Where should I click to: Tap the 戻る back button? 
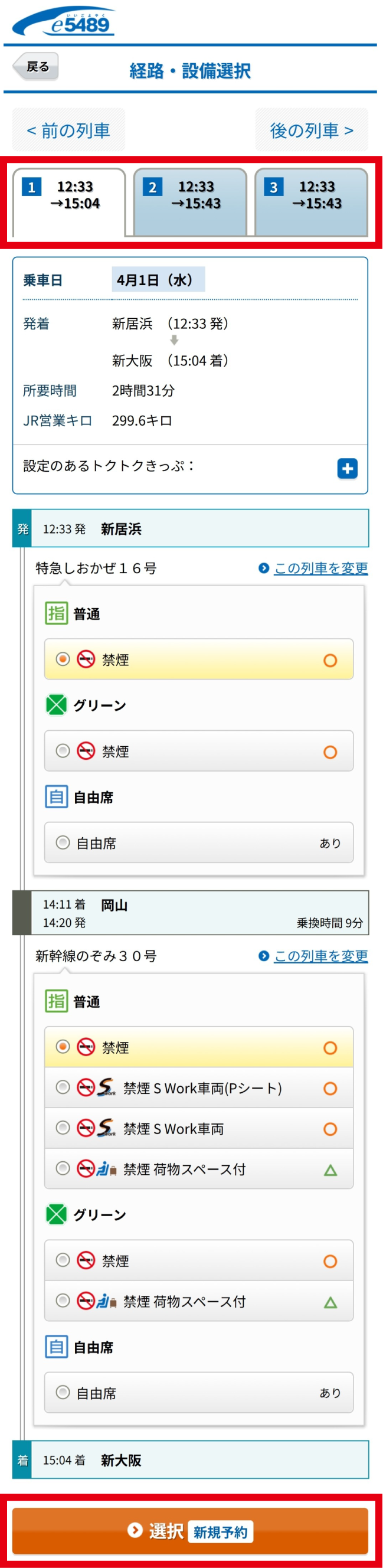(x=37, y=67)
